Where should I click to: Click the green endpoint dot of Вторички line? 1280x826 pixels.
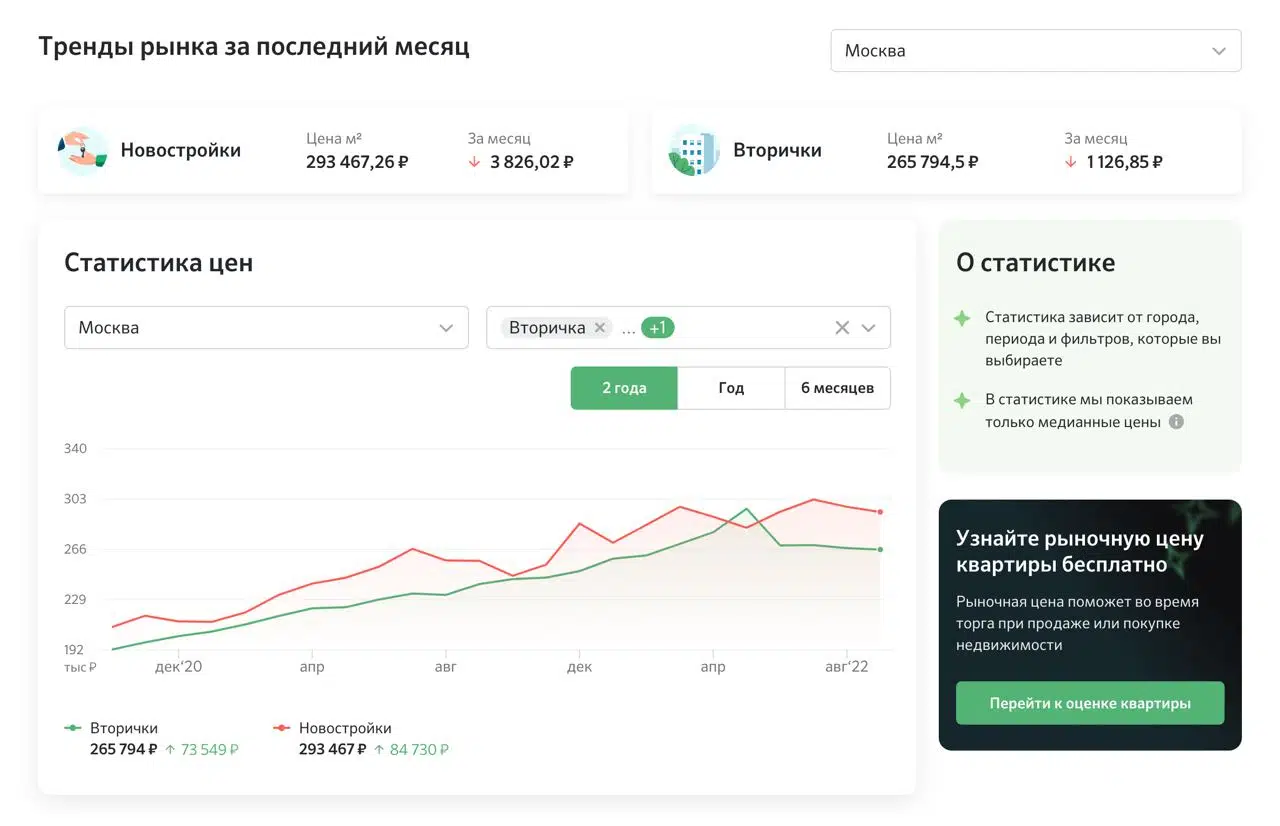(x=880, y=549)
